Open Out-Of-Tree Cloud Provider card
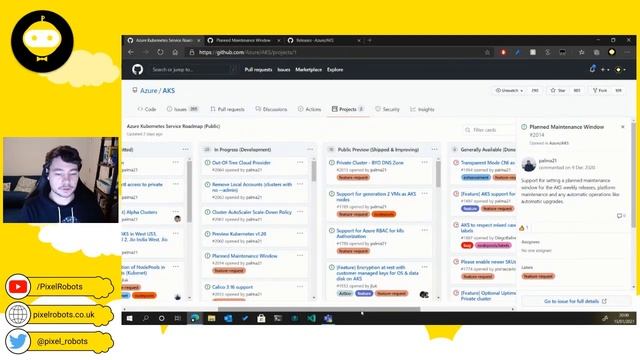 tap(241, 162)
